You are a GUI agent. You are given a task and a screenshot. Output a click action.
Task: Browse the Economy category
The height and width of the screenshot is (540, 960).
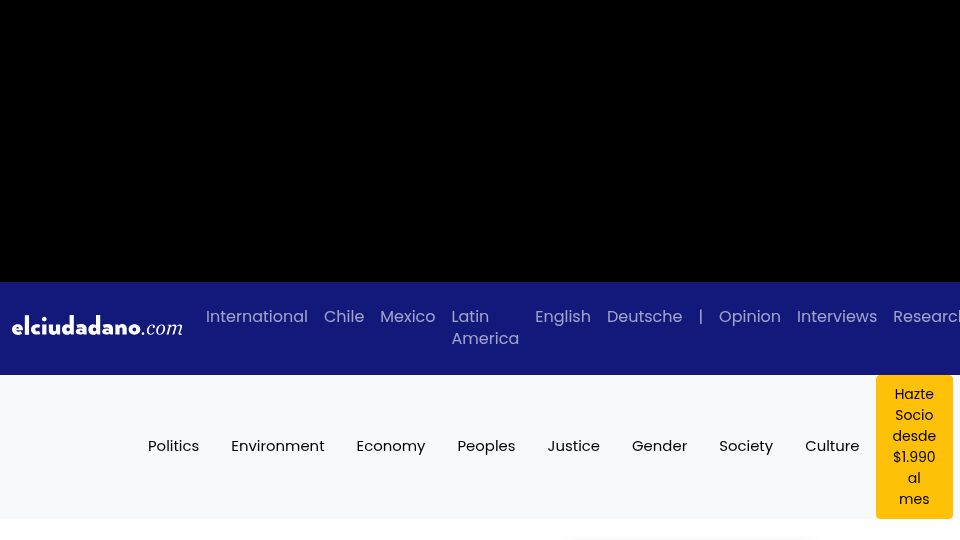coord(391,446)
